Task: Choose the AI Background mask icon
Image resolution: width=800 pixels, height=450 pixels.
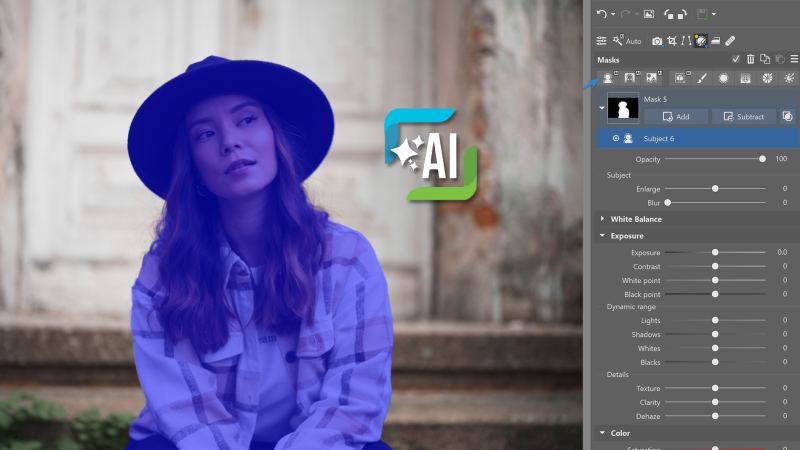Action: [631, 78]
